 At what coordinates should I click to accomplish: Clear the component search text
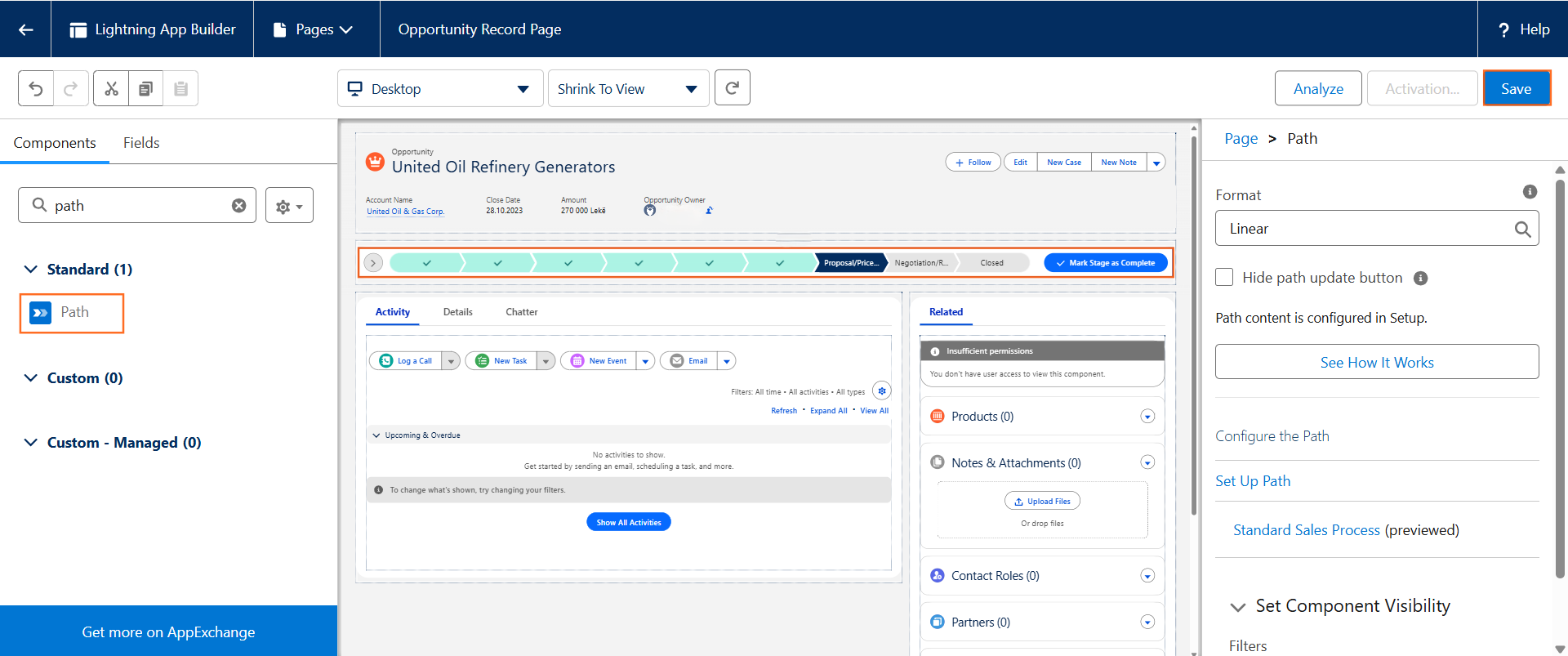[x=238, y=206]
